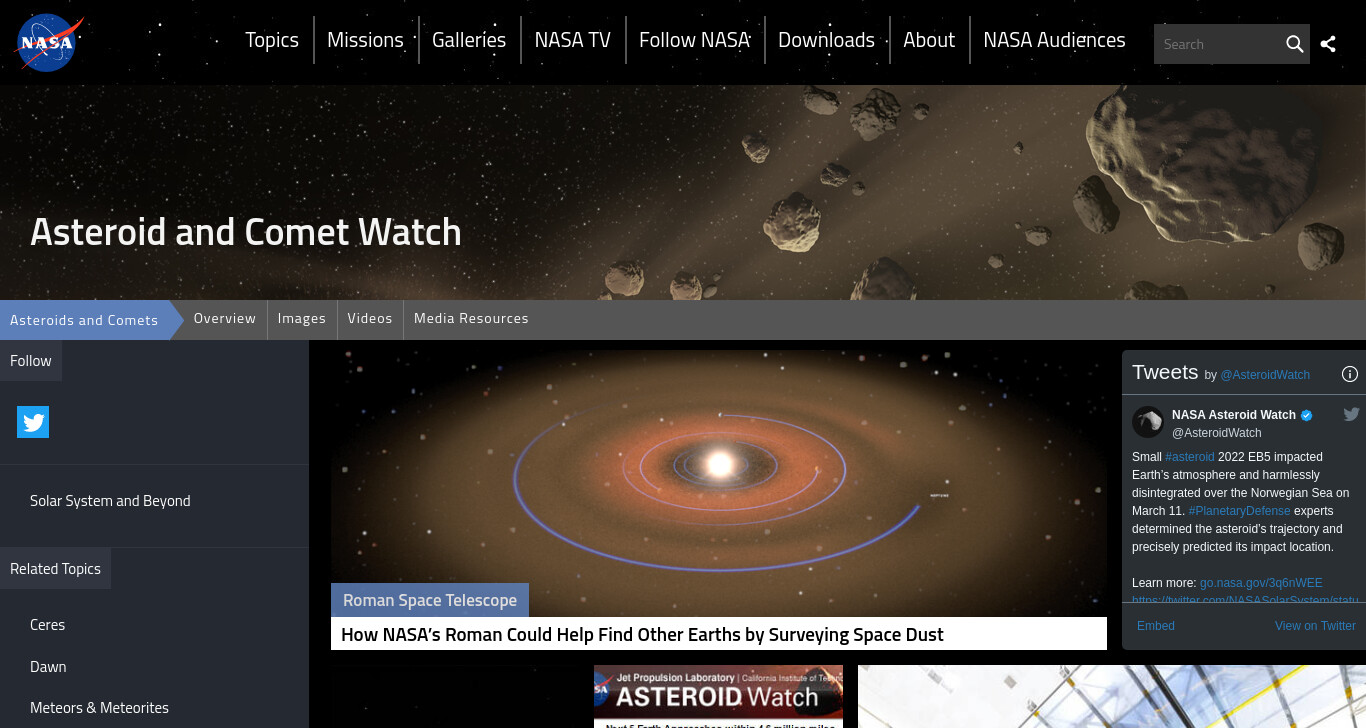
Task: Click the Follow heading label
Action: 31,361
